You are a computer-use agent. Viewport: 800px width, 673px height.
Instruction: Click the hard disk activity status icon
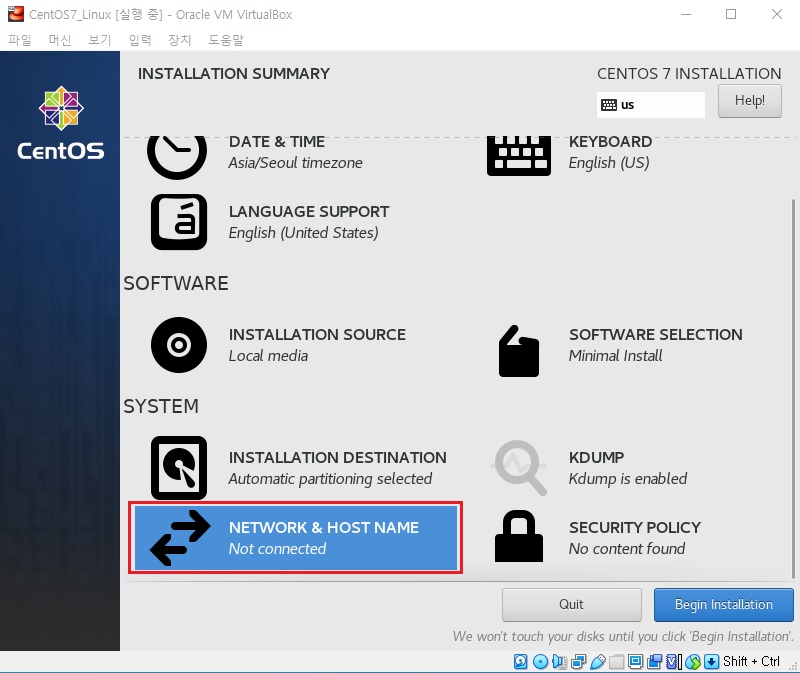tap(520, 662)
